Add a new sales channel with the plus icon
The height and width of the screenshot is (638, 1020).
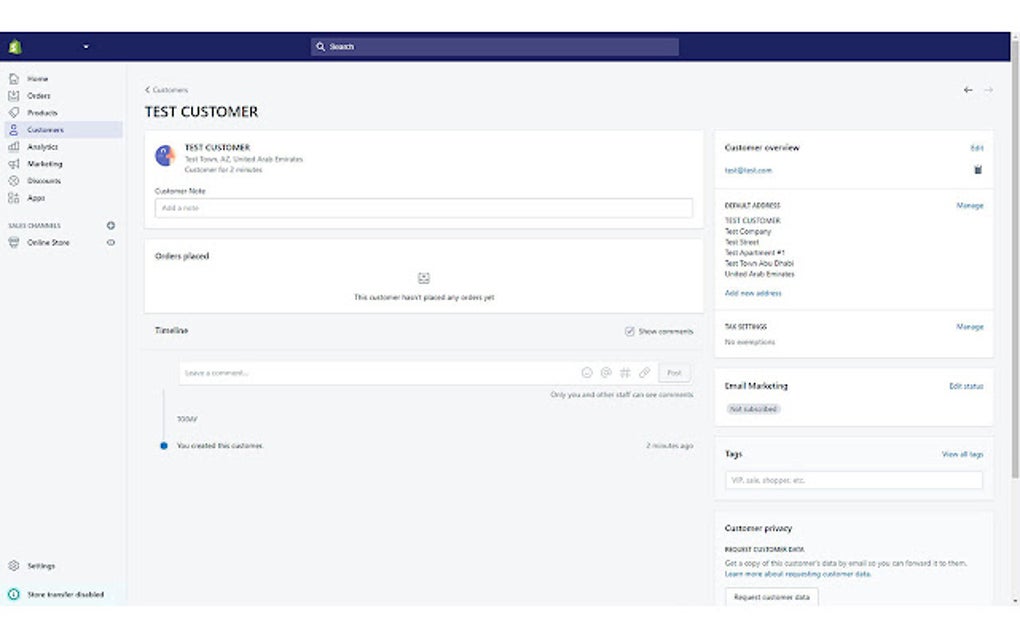[110, 225]
